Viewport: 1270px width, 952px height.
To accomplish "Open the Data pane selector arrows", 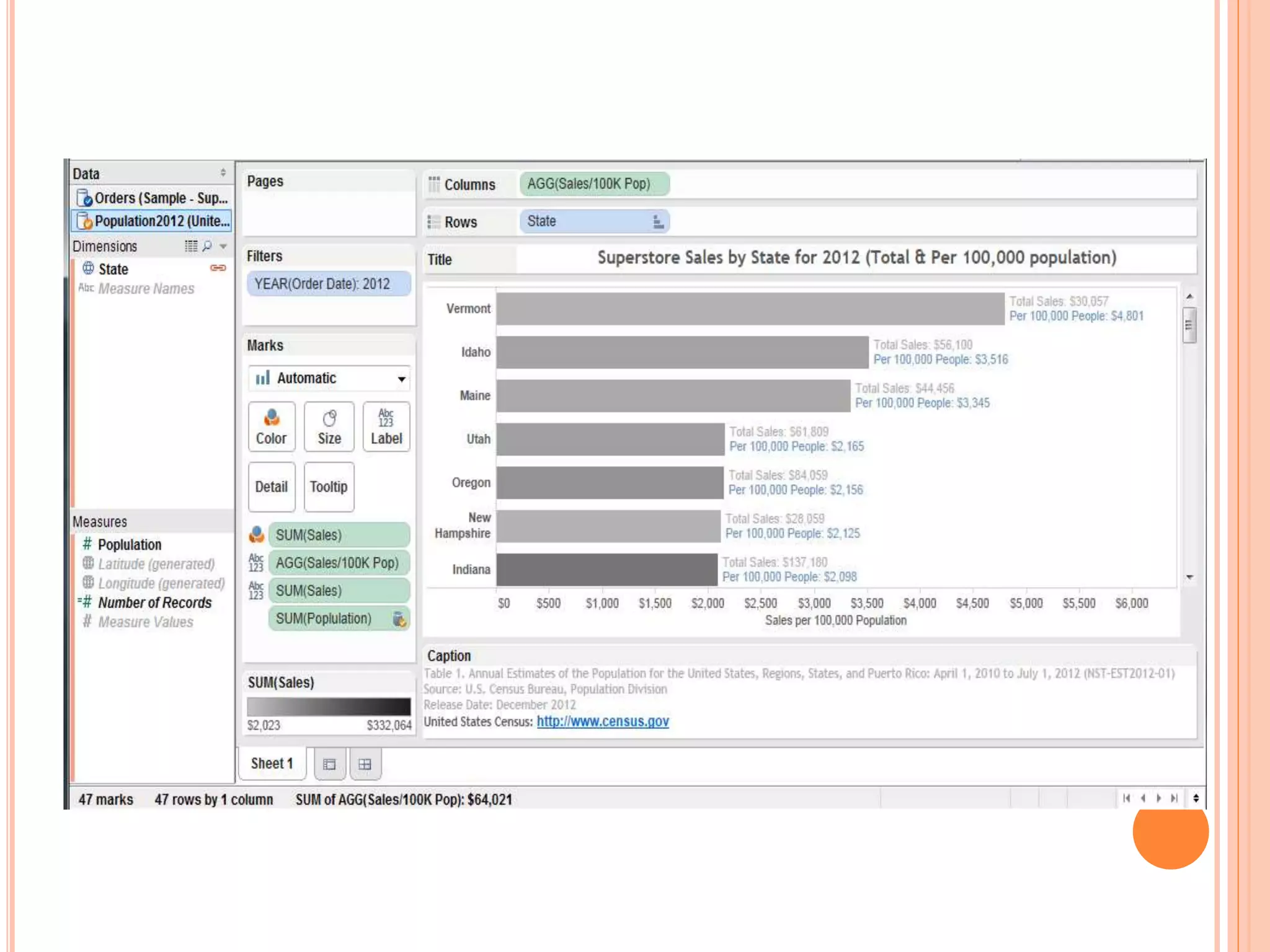I will pyautogui.click(x=223, y=173).
